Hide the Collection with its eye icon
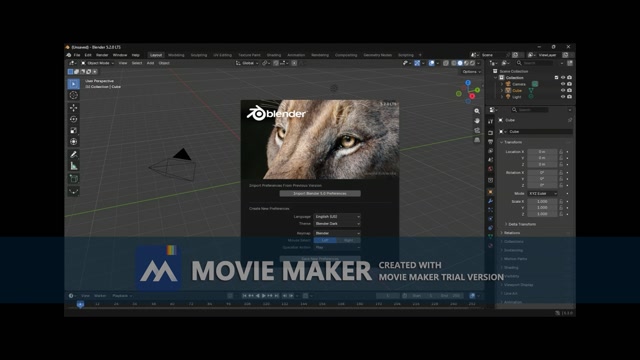This screenshot has height=360, width=640. (563, 78)
